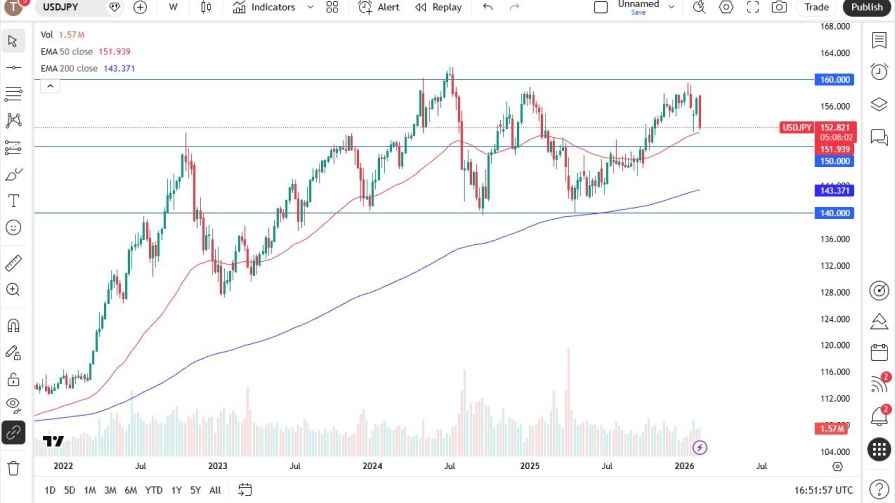Viewport: 895px width, 503px height.
Task: Open the Indicators menu
Action: click(264, 7)
